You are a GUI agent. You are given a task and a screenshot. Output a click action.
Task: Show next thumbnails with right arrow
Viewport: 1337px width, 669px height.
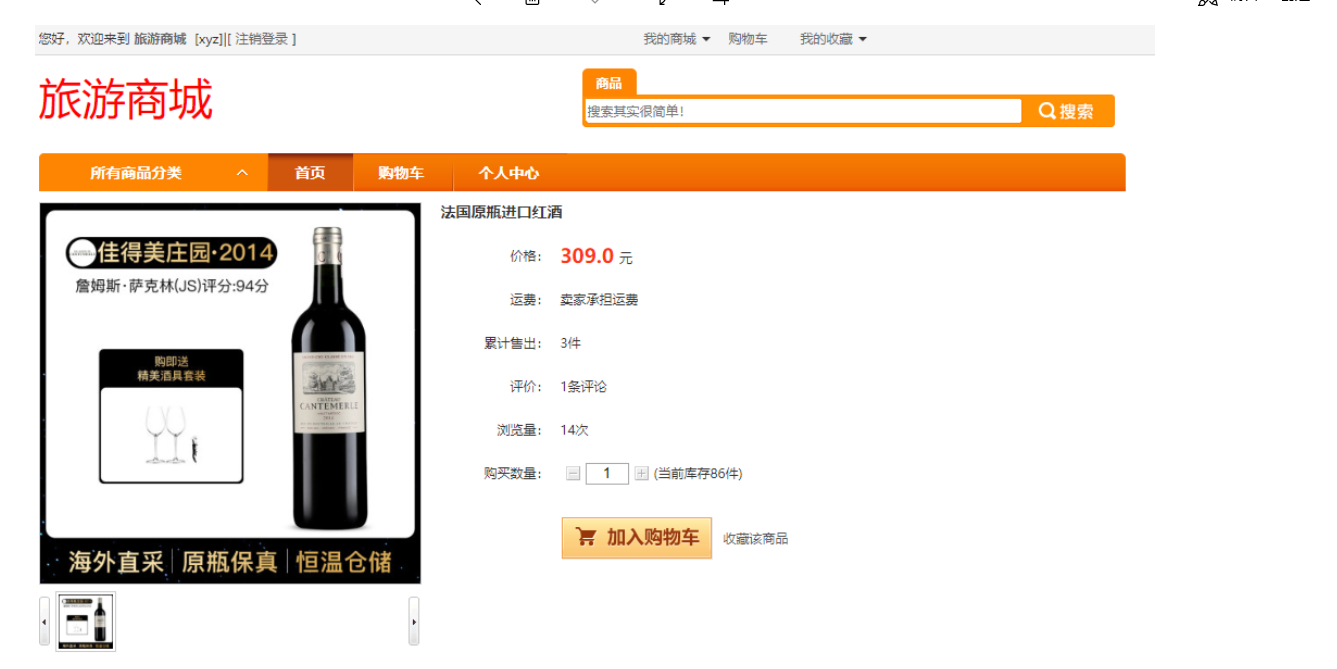tap(414, 621)
